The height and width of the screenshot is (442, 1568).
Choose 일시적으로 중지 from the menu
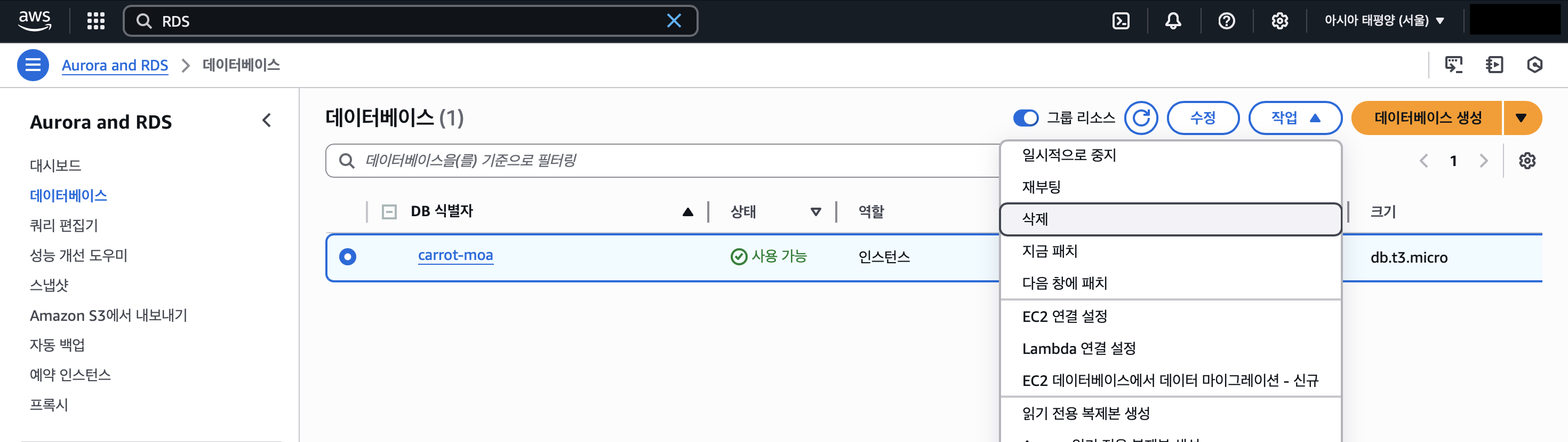point(1170,155)
